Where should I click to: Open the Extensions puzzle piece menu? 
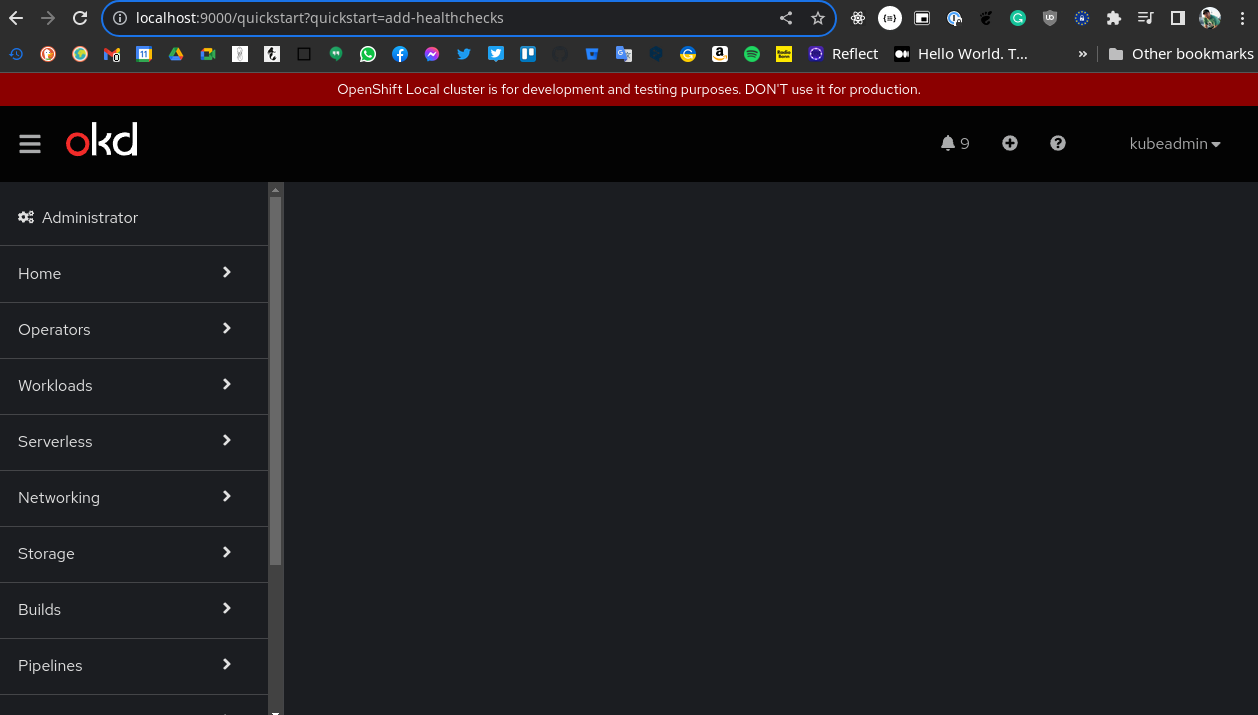1114,18
